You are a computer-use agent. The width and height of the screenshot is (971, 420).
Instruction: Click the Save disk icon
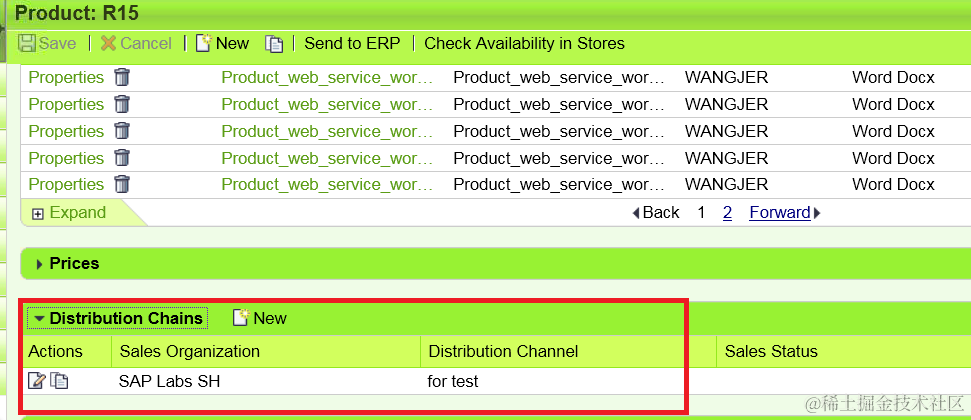click(x=27, y=43)
